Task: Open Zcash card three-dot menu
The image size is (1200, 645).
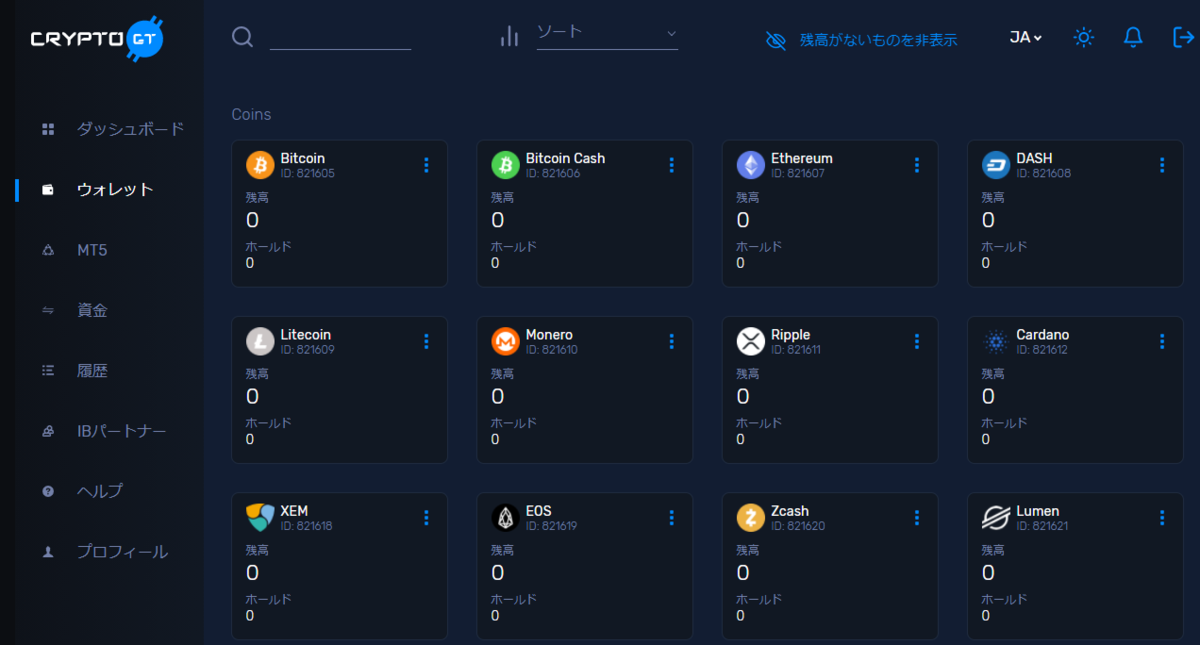Action: pos(917,517)
